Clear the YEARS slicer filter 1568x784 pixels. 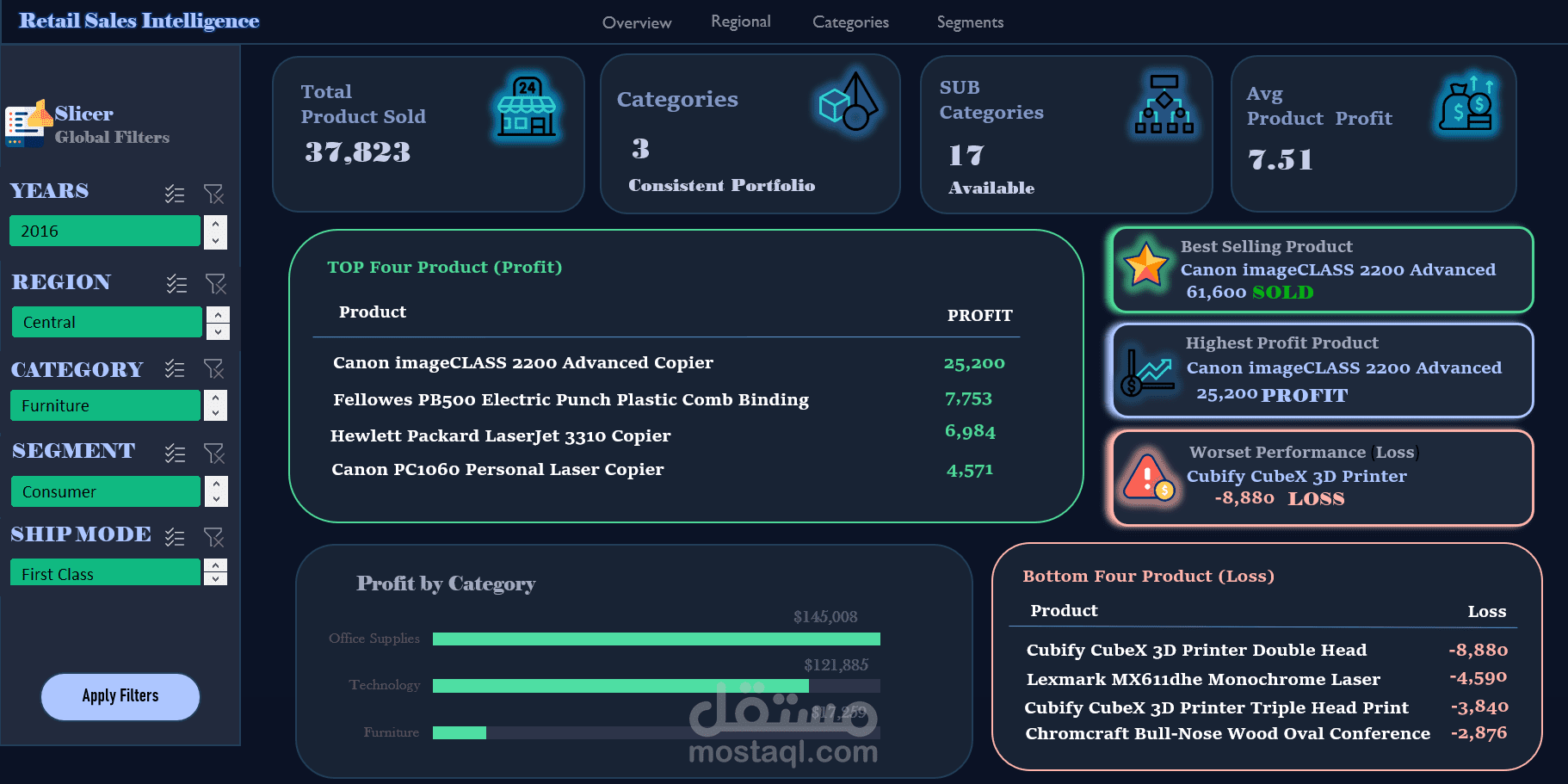pyautogui.click(x=213, y=194)
